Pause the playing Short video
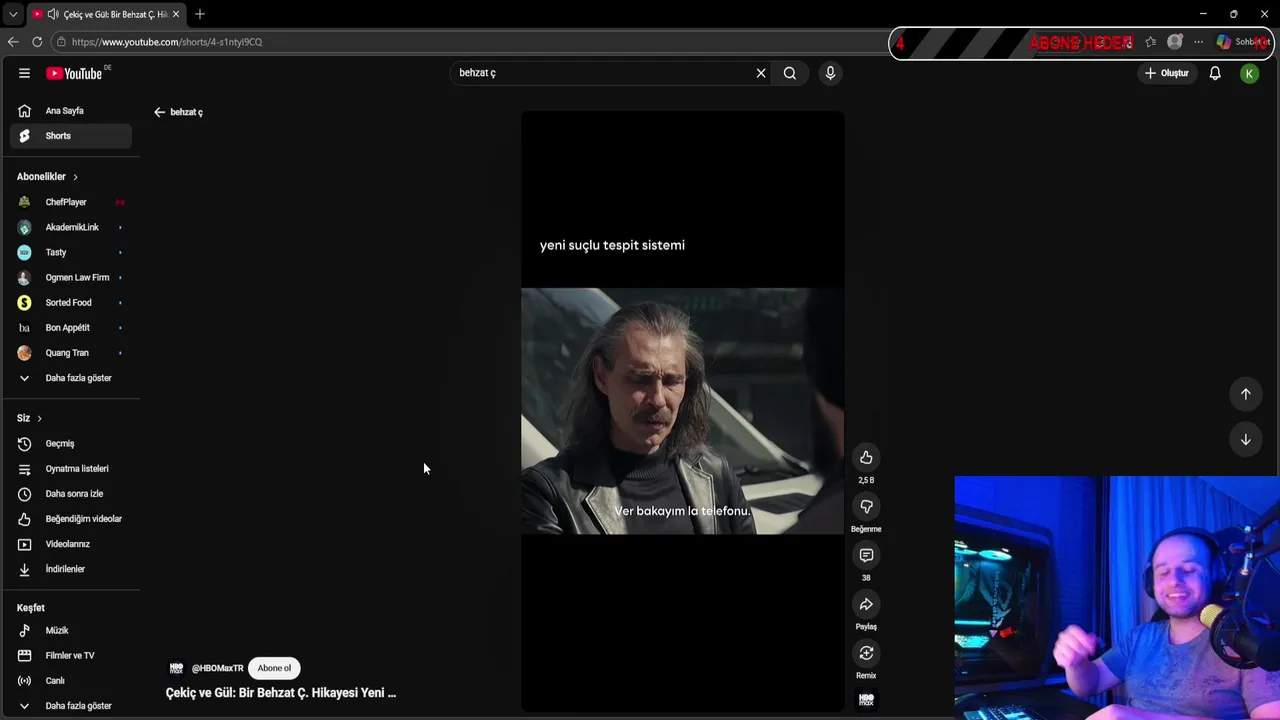The width and height of the screenshot is (1280, 720). 682,410
